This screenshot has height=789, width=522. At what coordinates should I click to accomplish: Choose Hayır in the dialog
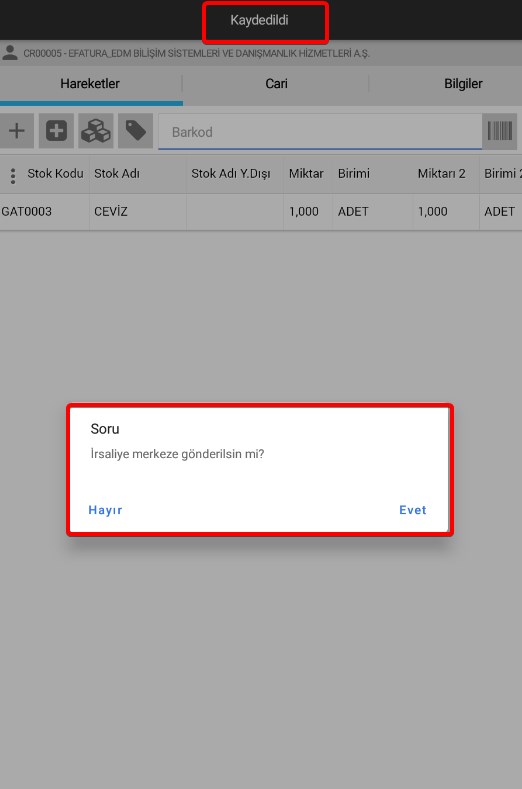(x=105, y=510)
